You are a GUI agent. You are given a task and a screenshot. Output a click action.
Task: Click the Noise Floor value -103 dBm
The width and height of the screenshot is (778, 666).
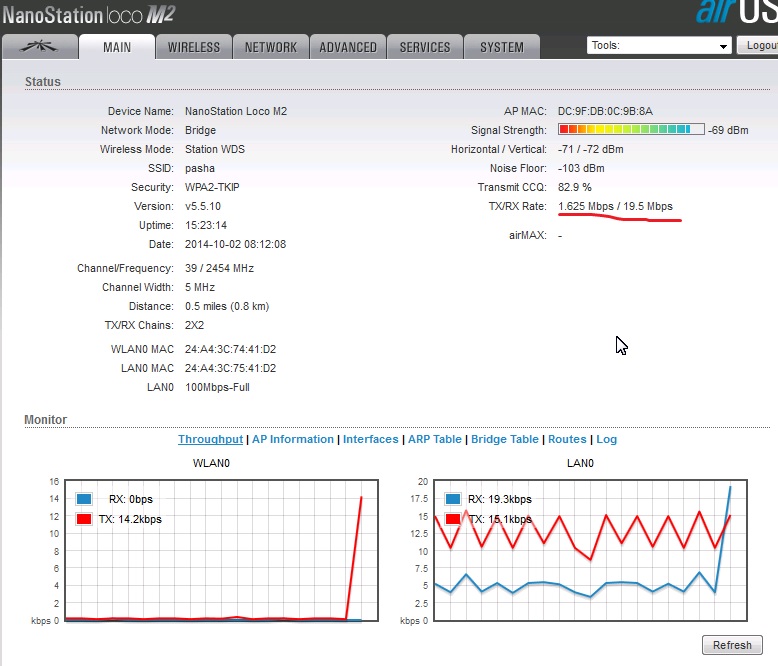[x=581, y=168]
